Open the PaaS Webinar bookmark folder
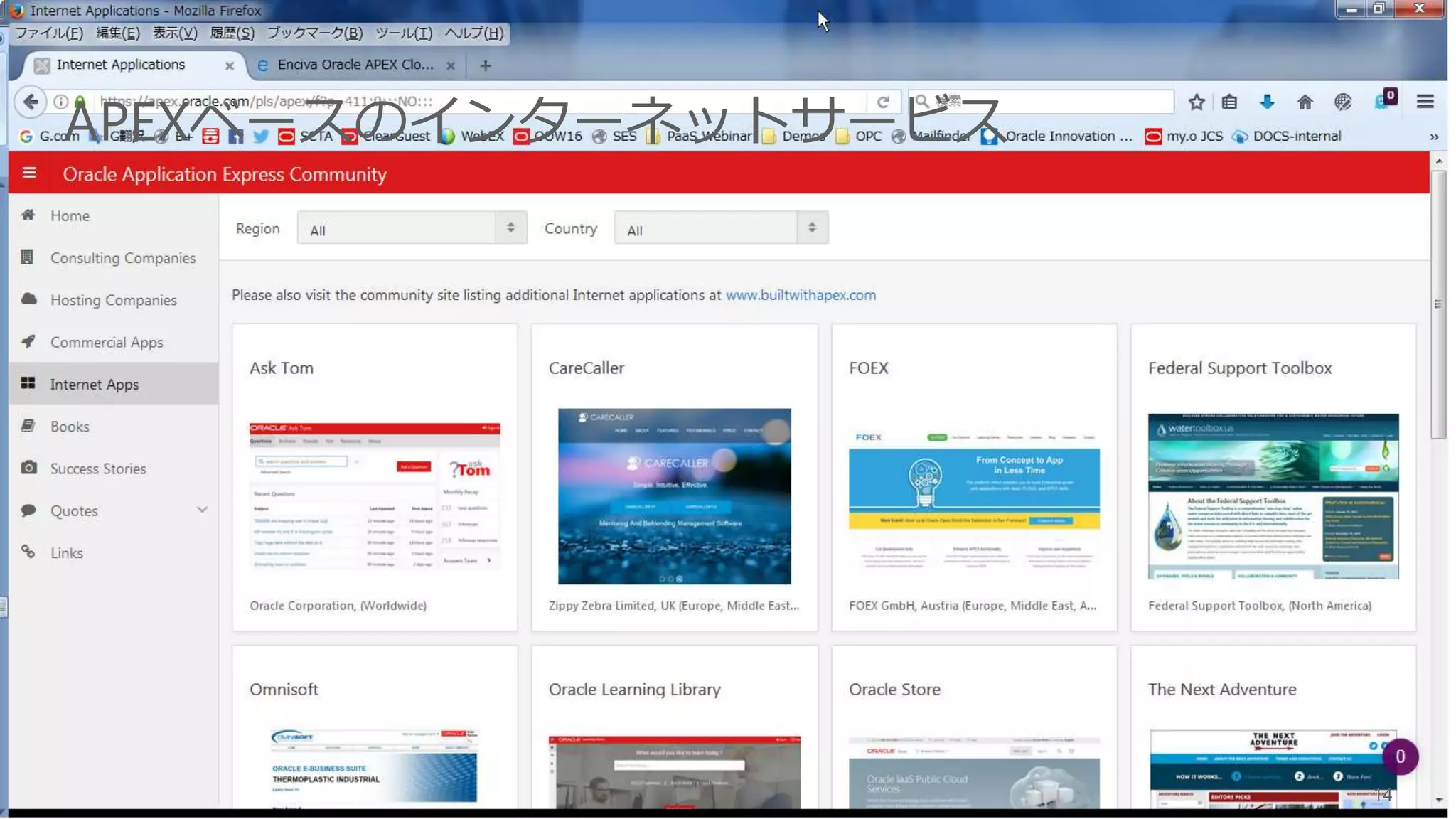Screen dimensions: 1456x819 pyautogui.click(x=700, y=136)
